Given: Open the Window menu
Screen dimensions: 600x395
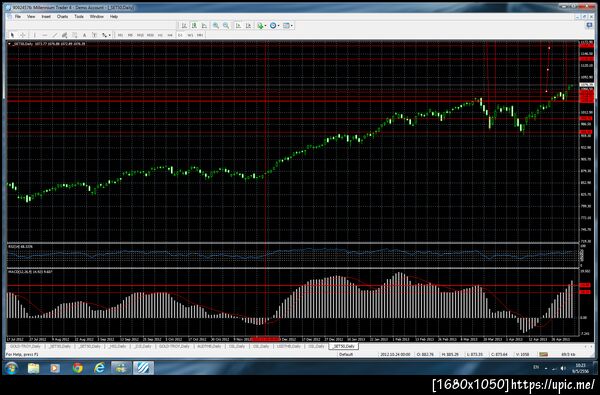Looking at the screenshot, I should pos(96,17).
